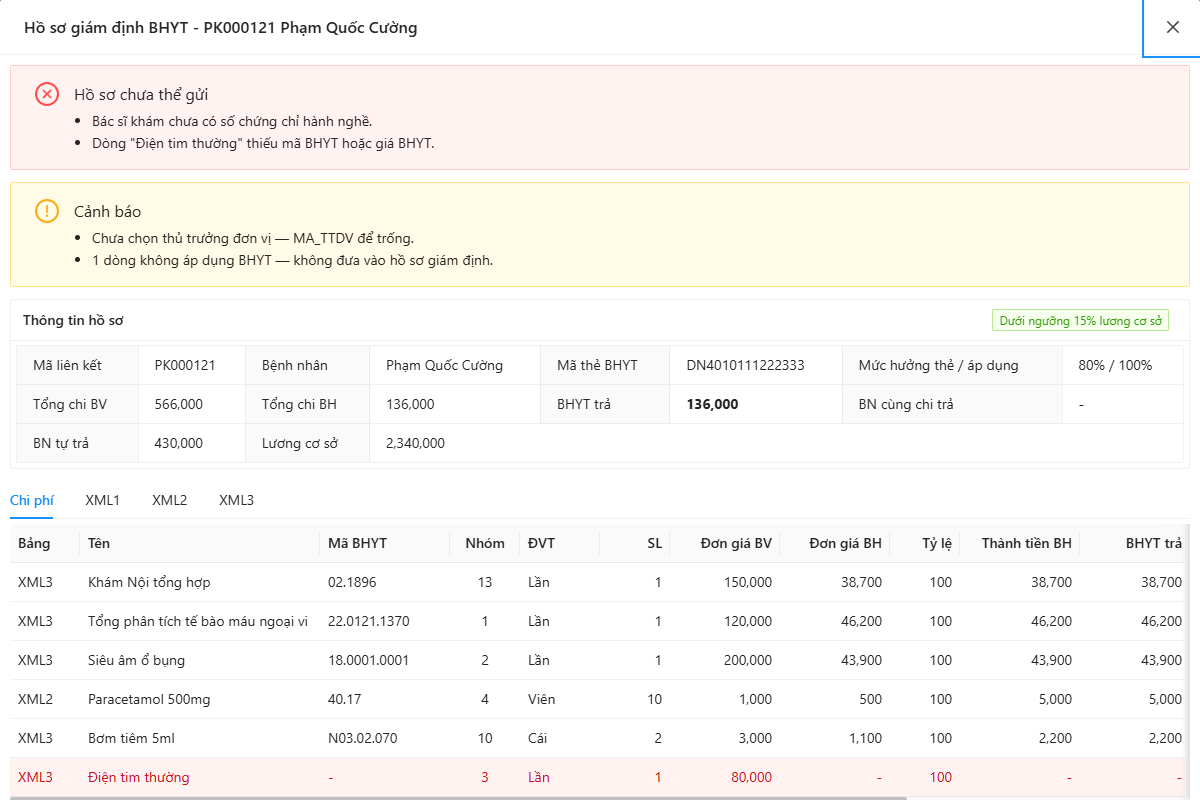Click the BN tự trả value "430,000"

coord(179,443)
